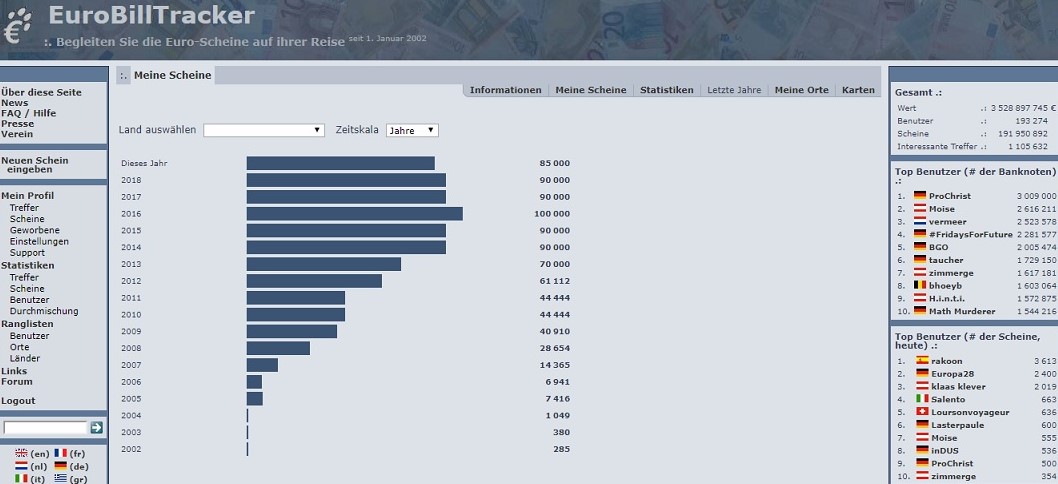This screenshot has height=484, width=1058.
Task: Click the 2016 bar in the chart
Action: click(354, 214)
